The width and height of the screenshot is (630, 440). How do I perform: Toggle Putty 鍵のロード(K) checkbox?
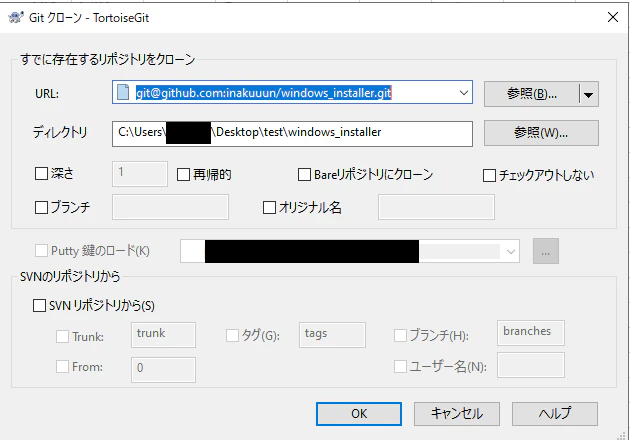pyautogui.click(x=41, y=251)
